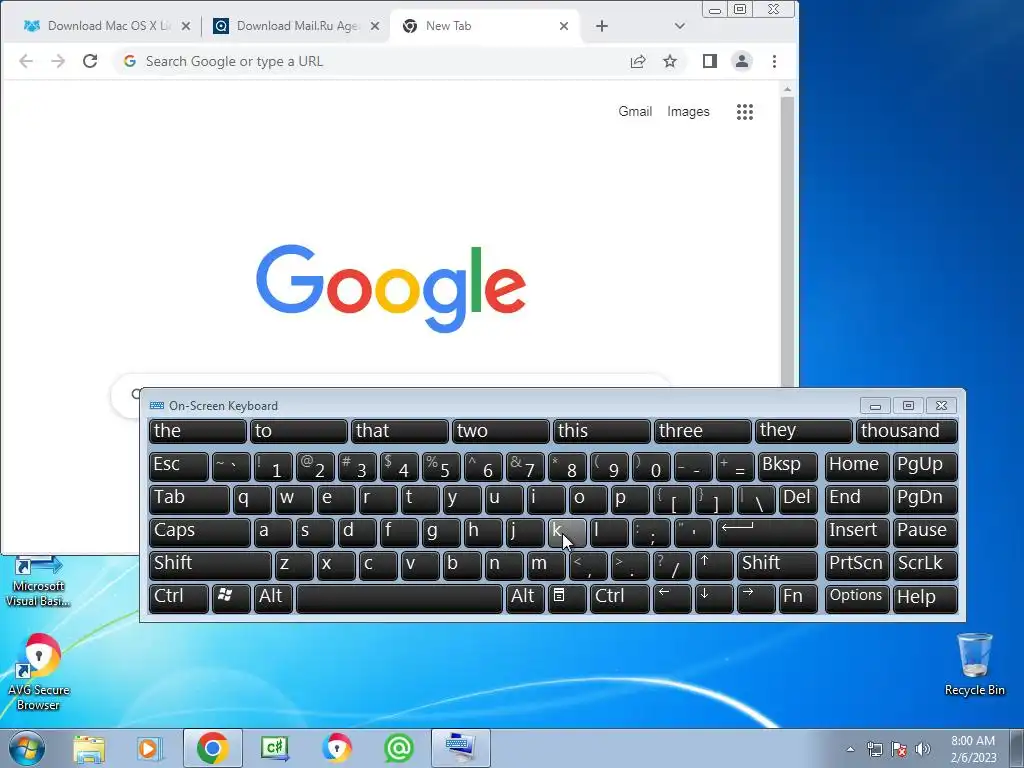1024x768 pixels.
Task: Close the Download Mail.Ru Agent tab
Action: click(375, 26)
